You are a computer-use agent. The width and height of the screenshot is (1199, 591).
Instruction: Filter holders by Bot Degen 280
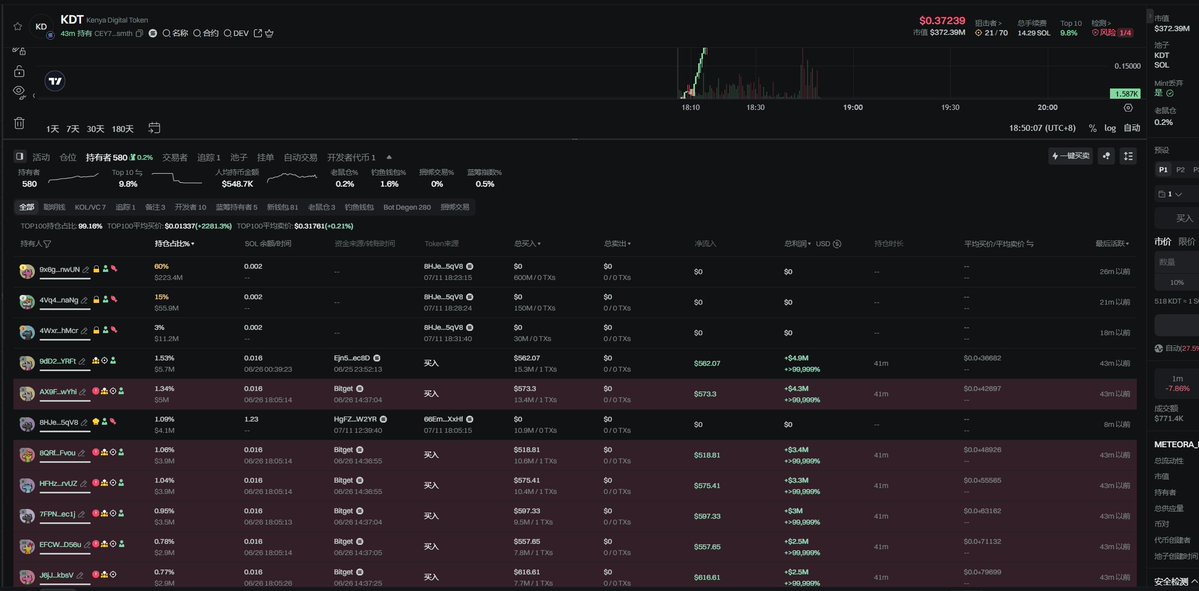point(407,207)
